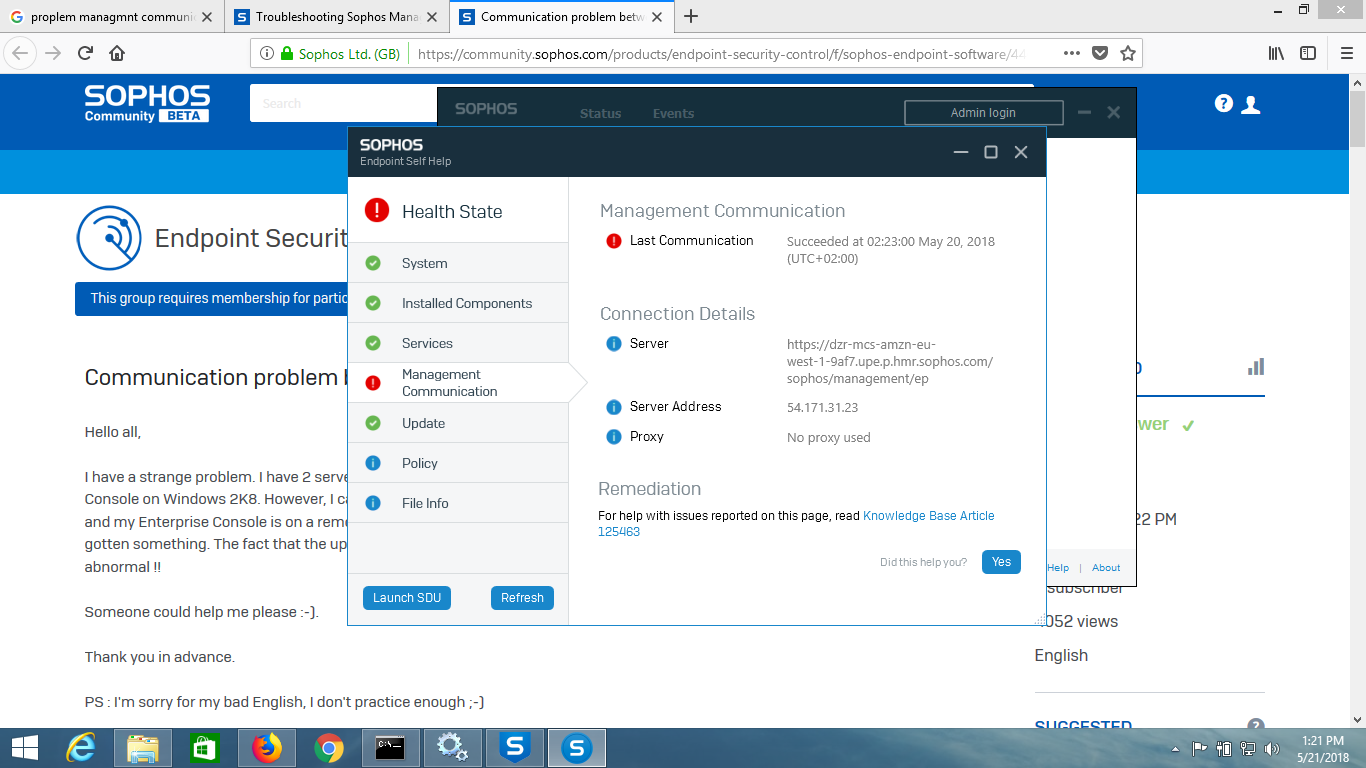Viewport: 1366px width, 768px height.
Task: Click the Refresh button
Action: pyautogui.click(x=522, y=598)
